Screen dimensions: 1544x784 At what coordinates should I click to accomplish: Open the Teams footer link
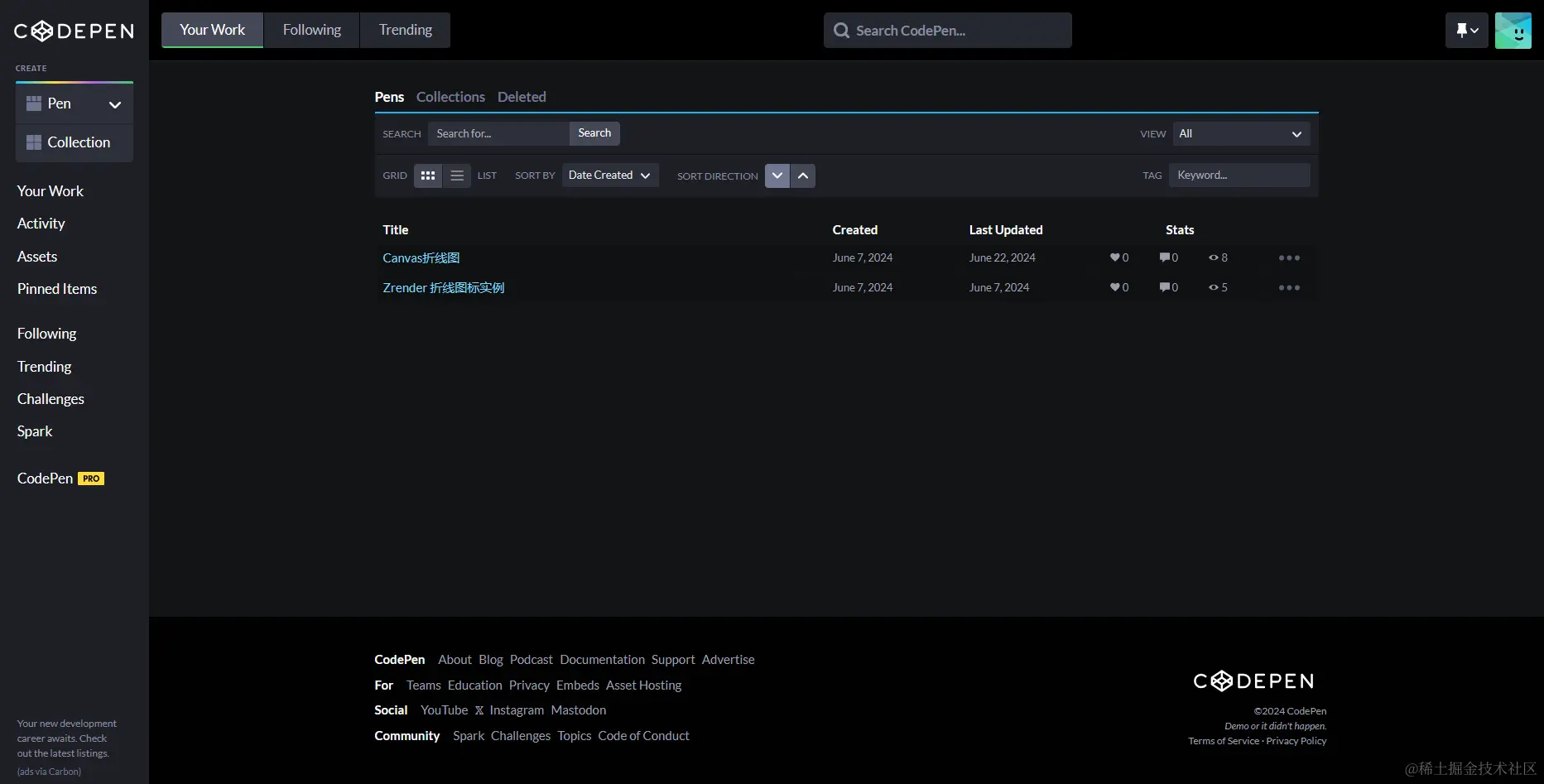coord(423,685)
